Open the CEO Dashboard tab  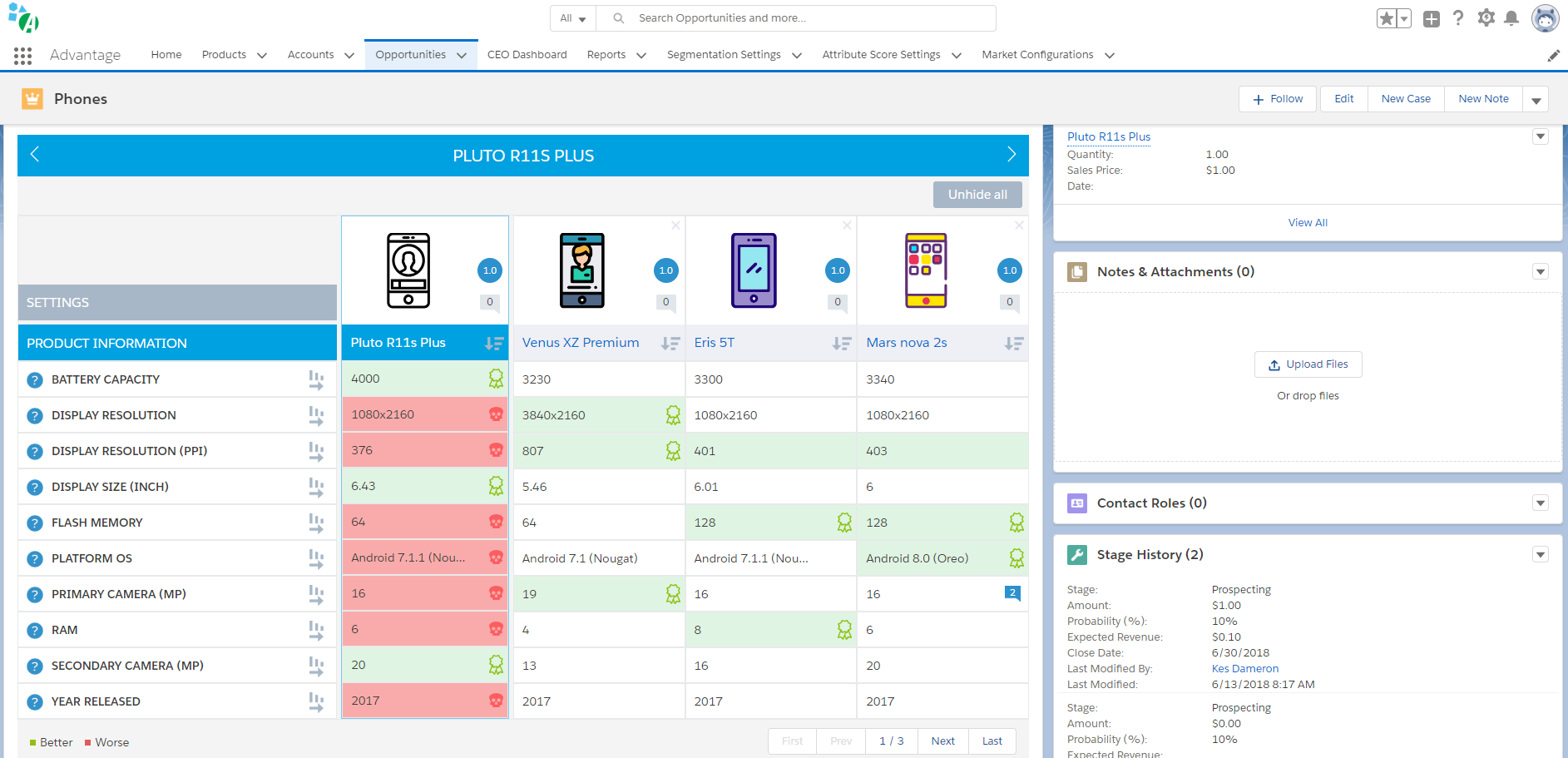[x=527, y=55]
